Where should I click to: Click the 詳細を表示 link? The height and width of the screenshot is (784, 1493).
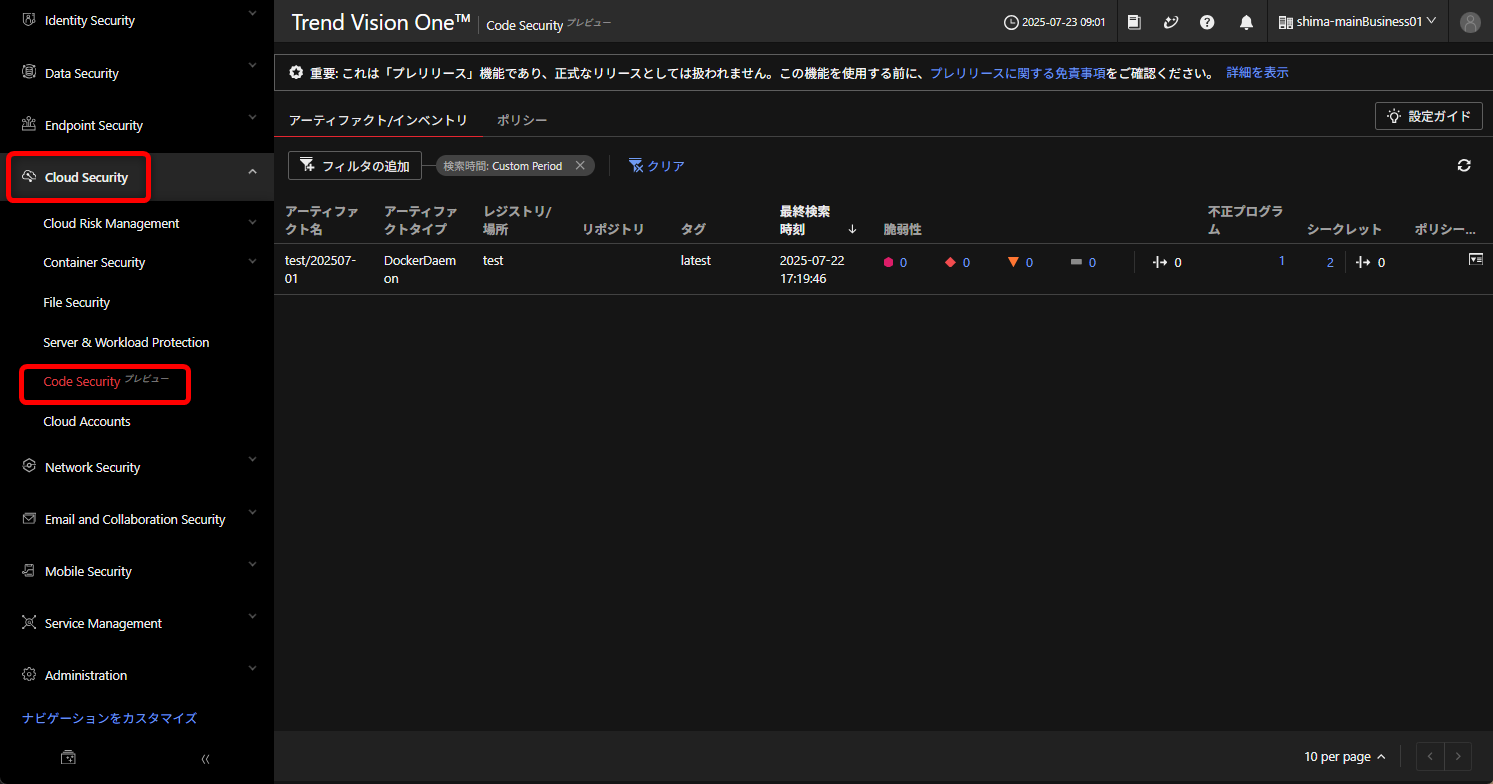tap(1257, 73)
